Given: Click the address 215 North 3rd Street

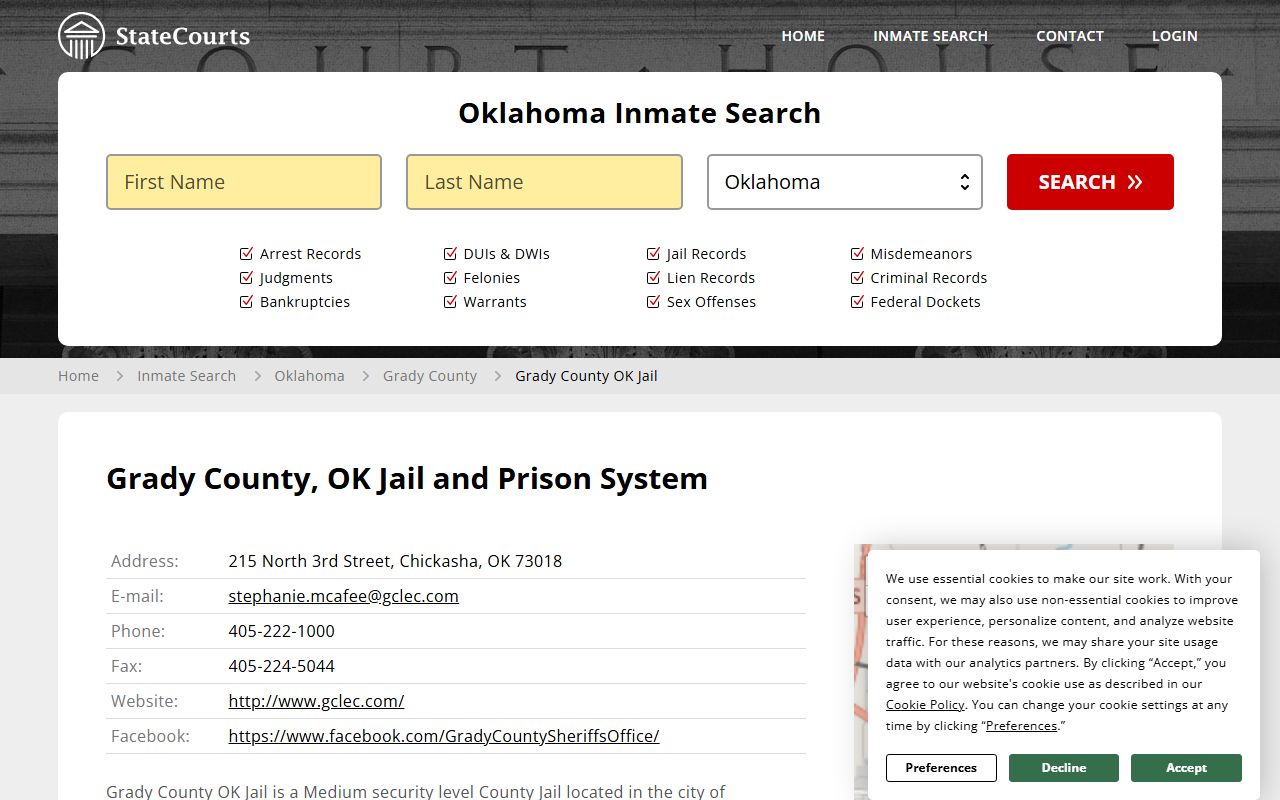Looking at the screenshot, I should [x=311, y=561].
